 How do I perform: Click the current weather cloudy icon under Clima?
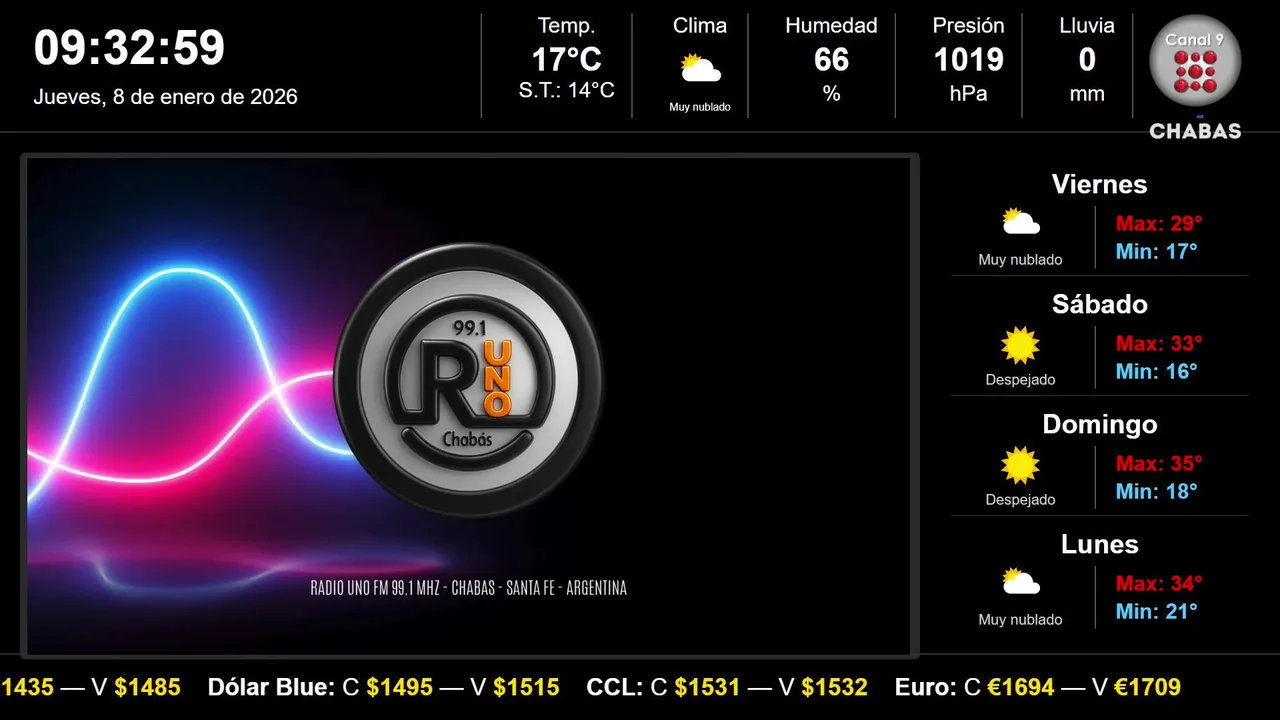click(x=700, y=69)
